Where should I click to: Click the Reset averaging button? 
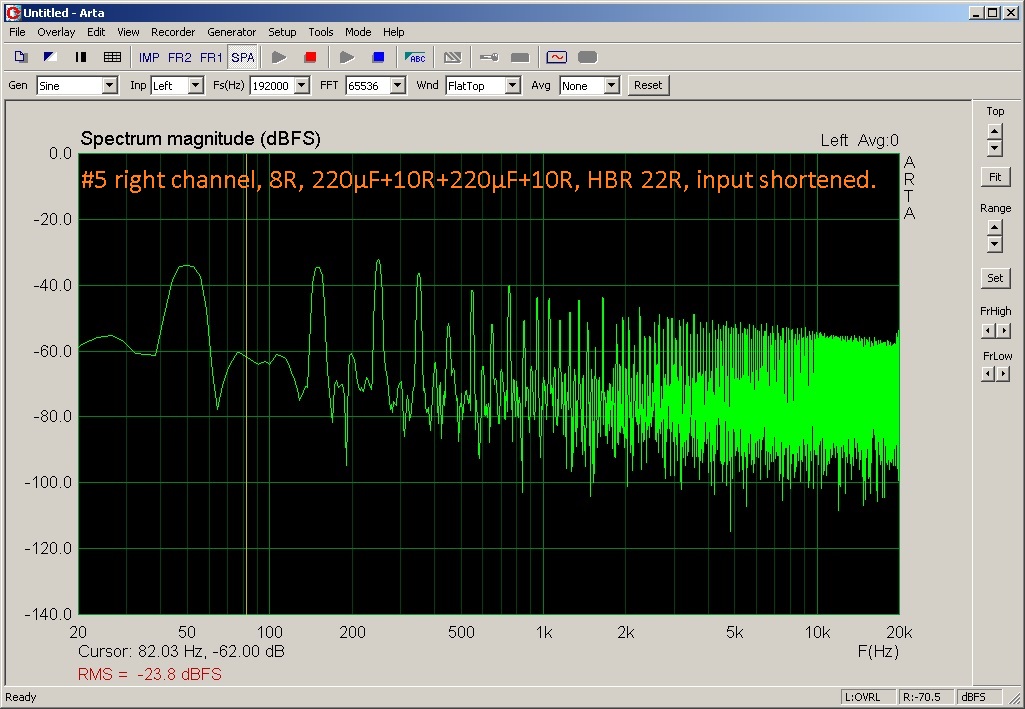click(648, 85)
